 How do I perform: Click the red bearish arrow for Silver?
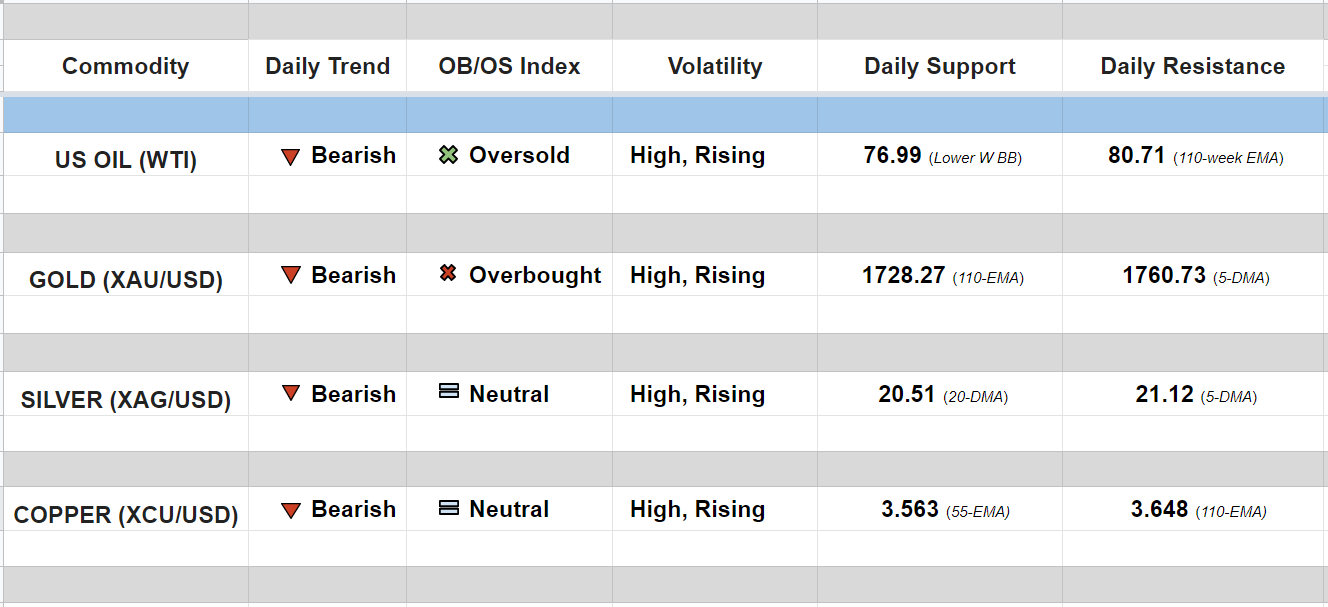[x=291, y=394]
